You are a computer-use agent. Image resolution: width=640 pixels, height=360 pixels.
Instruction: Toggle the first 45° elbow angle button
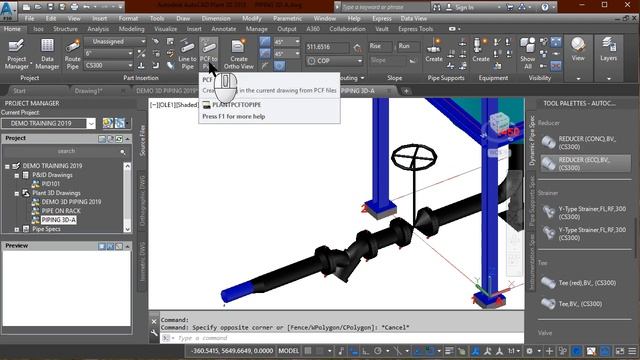[x=265, y=42]
